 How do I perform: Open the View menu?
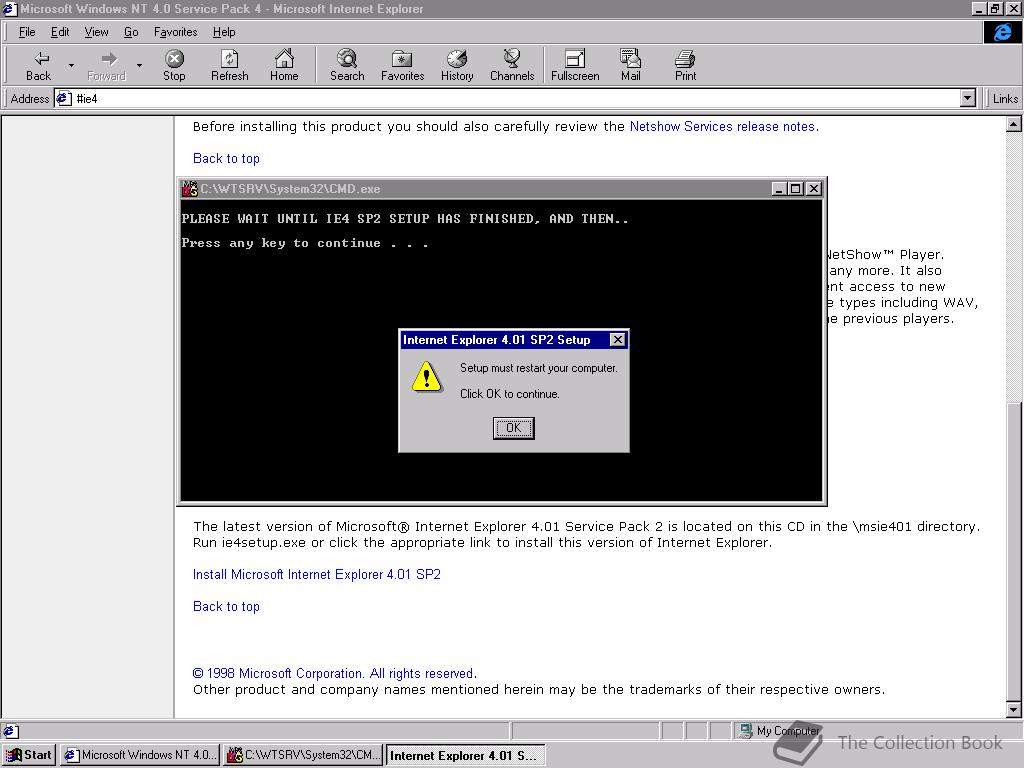point(97,32)
